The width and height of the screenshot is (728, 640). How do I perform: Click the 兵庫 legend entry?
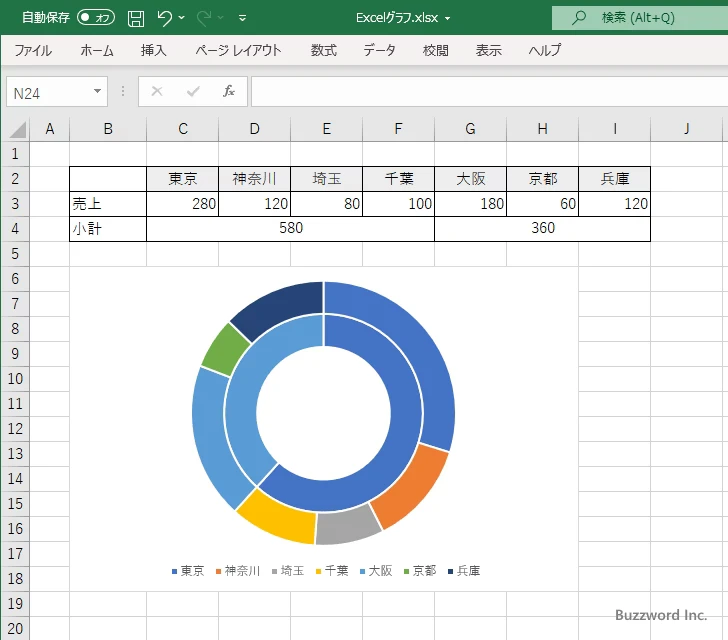click(x=464, y=571)
